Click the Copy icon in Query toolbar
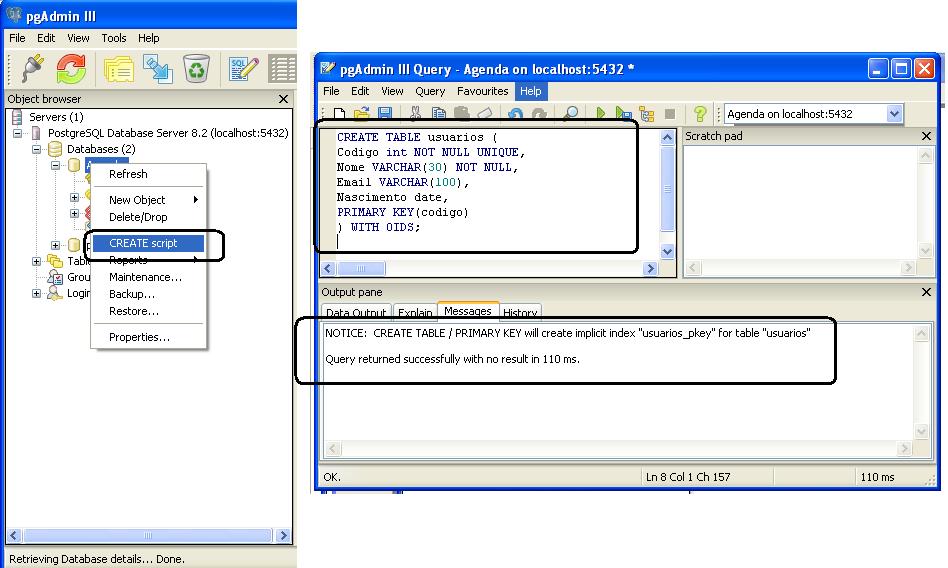The width and height of the screenshot is (948, 568). (x=438, y=114)
